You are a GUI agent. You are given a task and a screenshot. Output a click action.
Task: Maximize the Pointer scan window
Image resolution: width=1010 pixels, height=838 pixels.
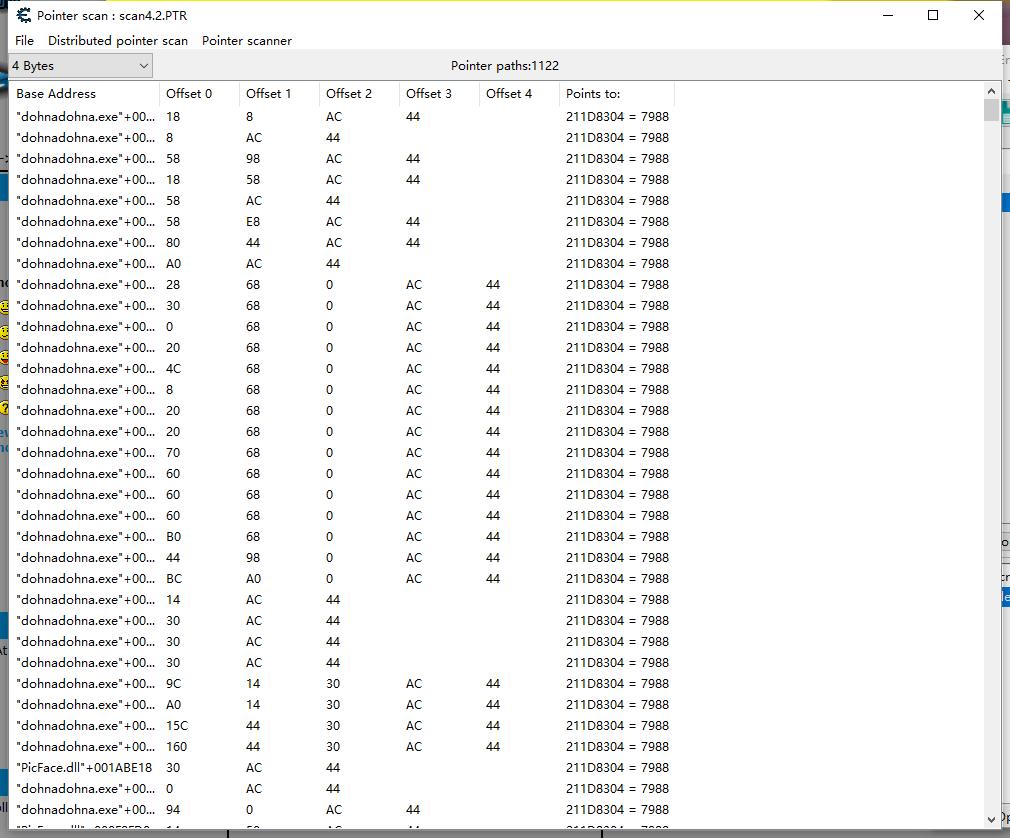pos(933,15)
